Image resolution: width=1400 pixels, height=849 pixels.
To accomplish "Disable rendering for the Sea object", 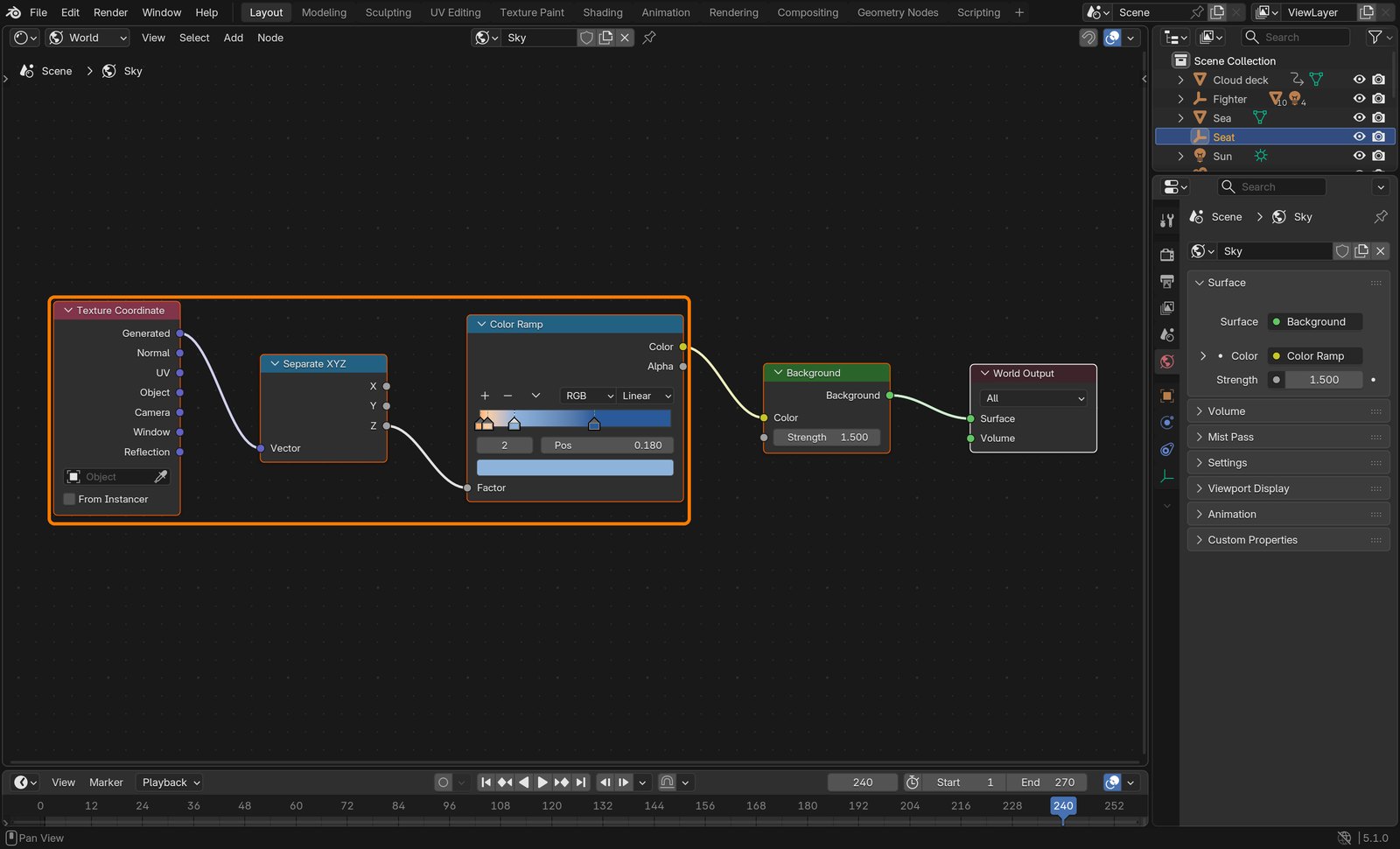I will click(1379, 117).
